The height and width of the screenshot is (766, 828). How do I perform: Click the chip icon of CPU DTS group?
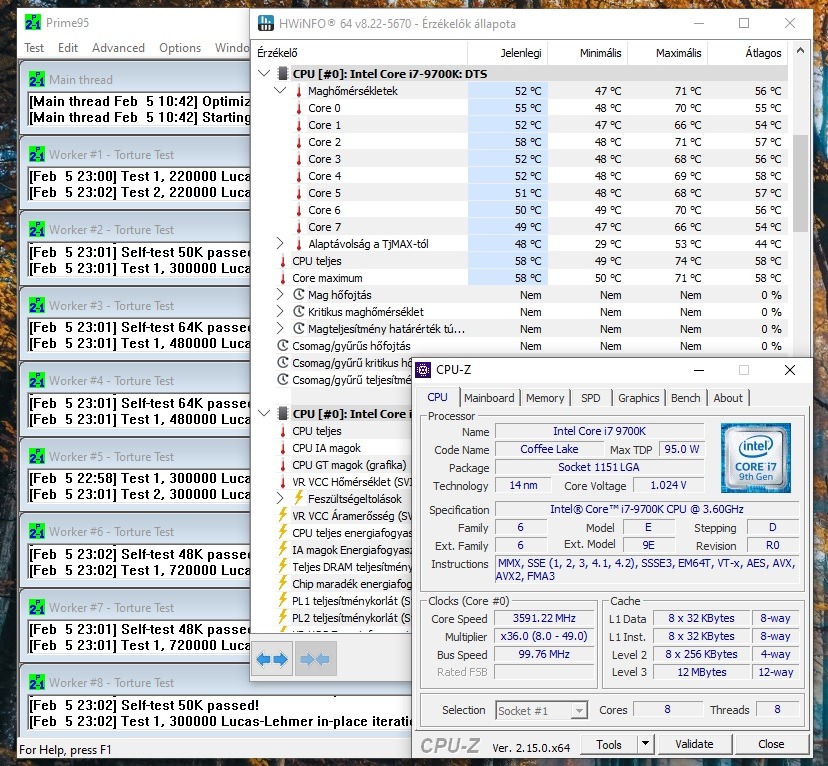click(283, 73)
